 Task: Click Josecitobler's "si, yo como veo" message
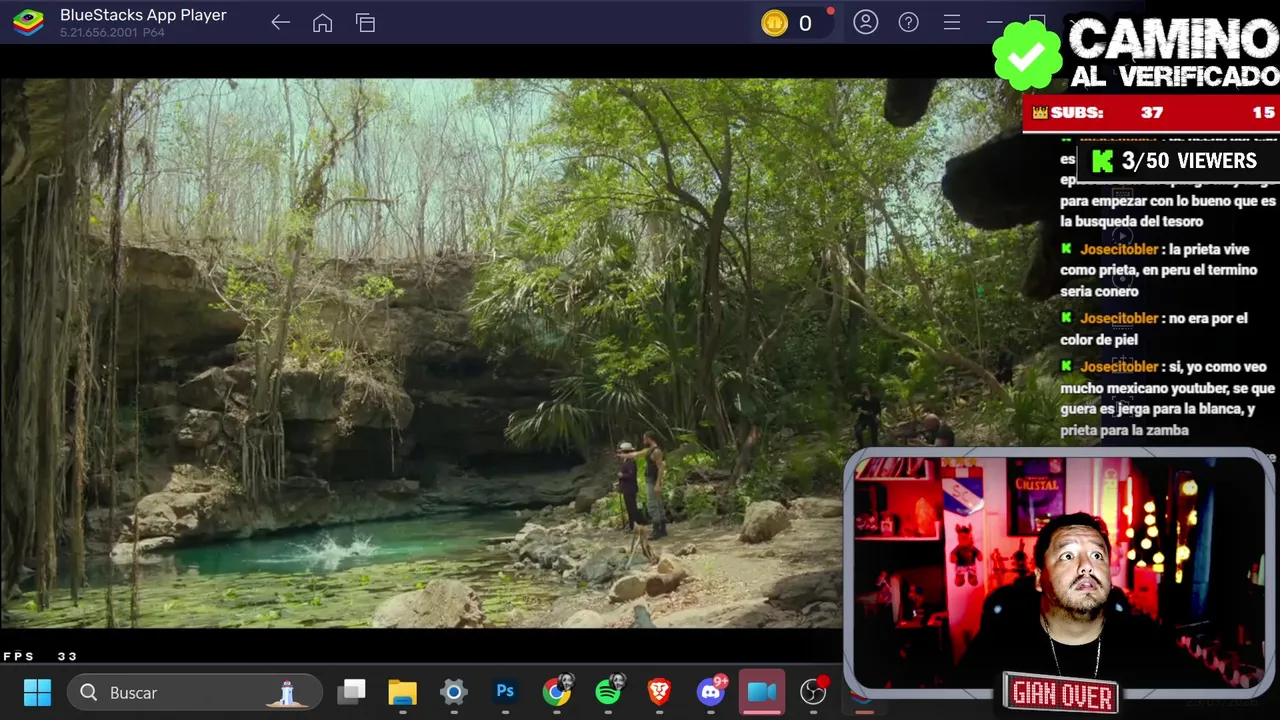1167,398
